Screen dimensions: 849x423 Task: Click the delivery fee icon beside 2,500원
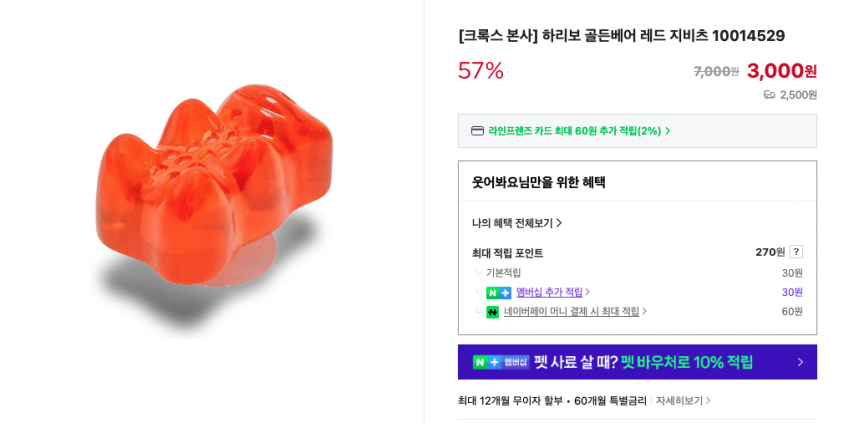pyautogui.click(x=769, y=95)
